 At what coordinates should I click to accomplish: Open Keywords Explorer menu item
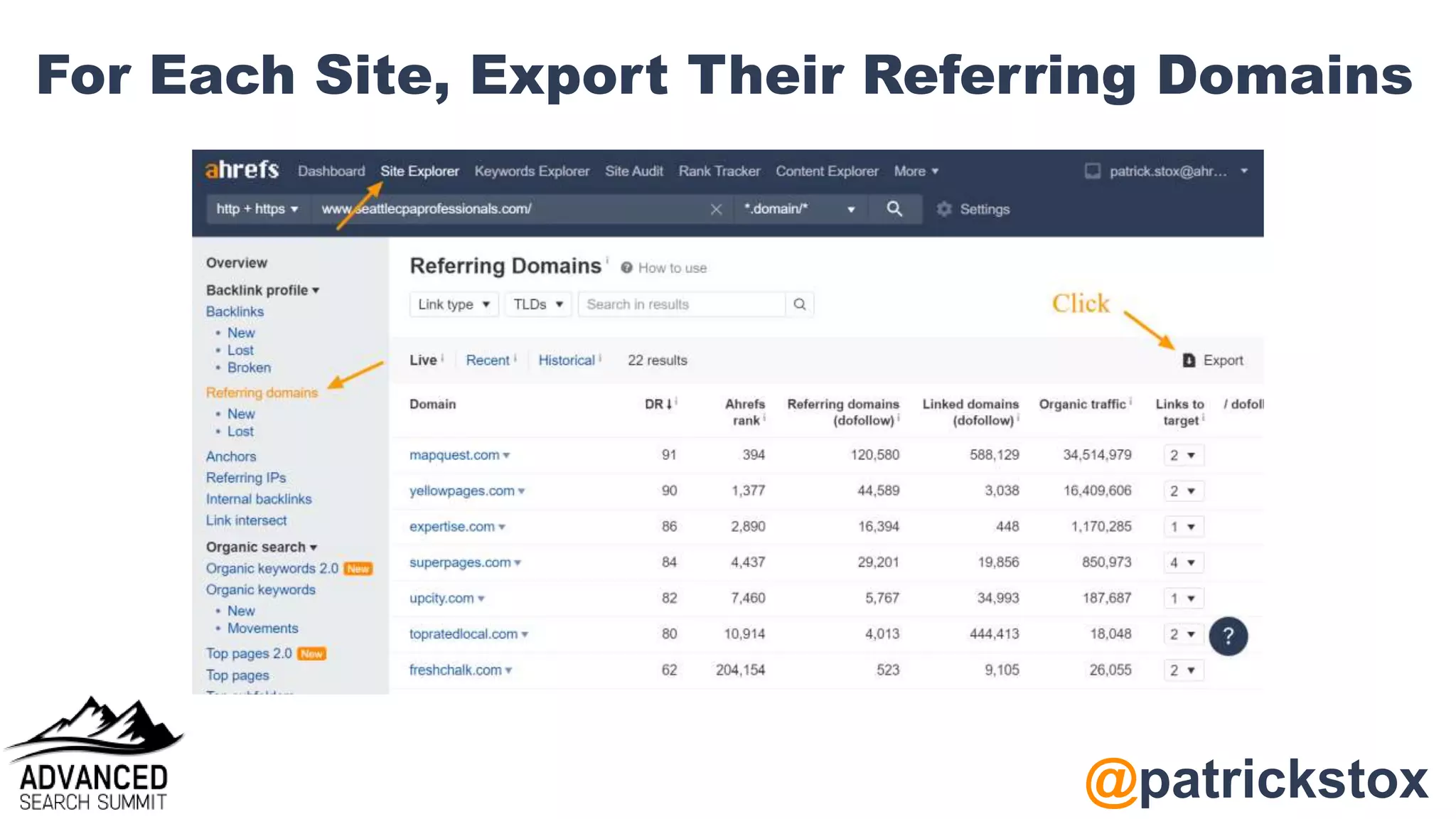point(532,171)
